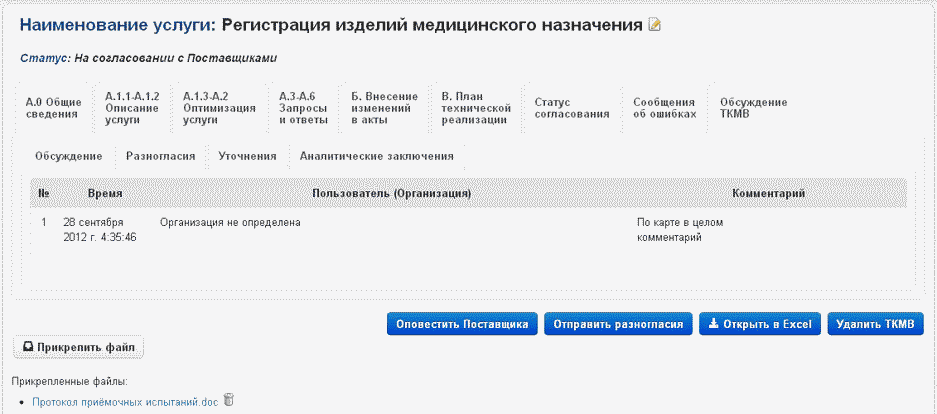
Task: Switch to Статус согласования tab
Action: [x=571, y=108]
